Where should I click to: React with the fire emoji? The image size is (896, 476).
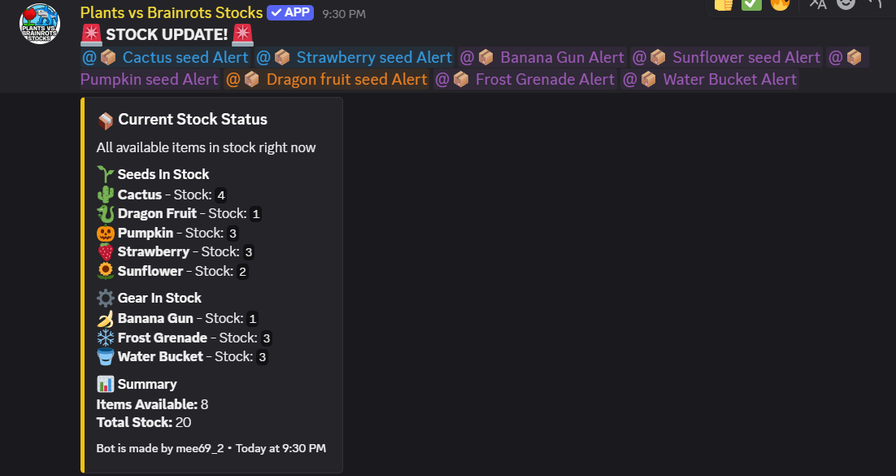click(x=779, y=4)
